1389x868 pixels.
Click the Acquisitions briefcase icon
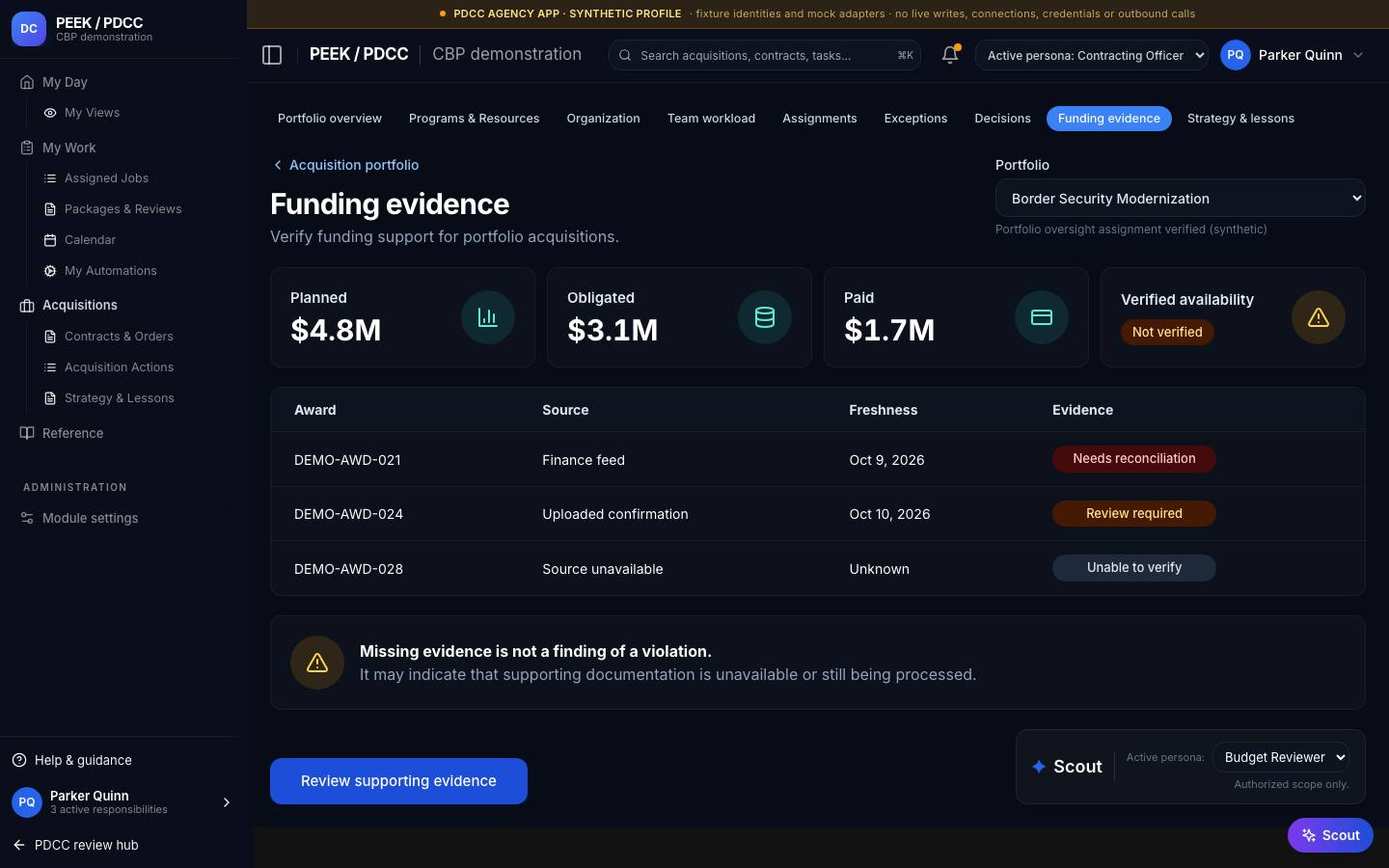(27, 305)
